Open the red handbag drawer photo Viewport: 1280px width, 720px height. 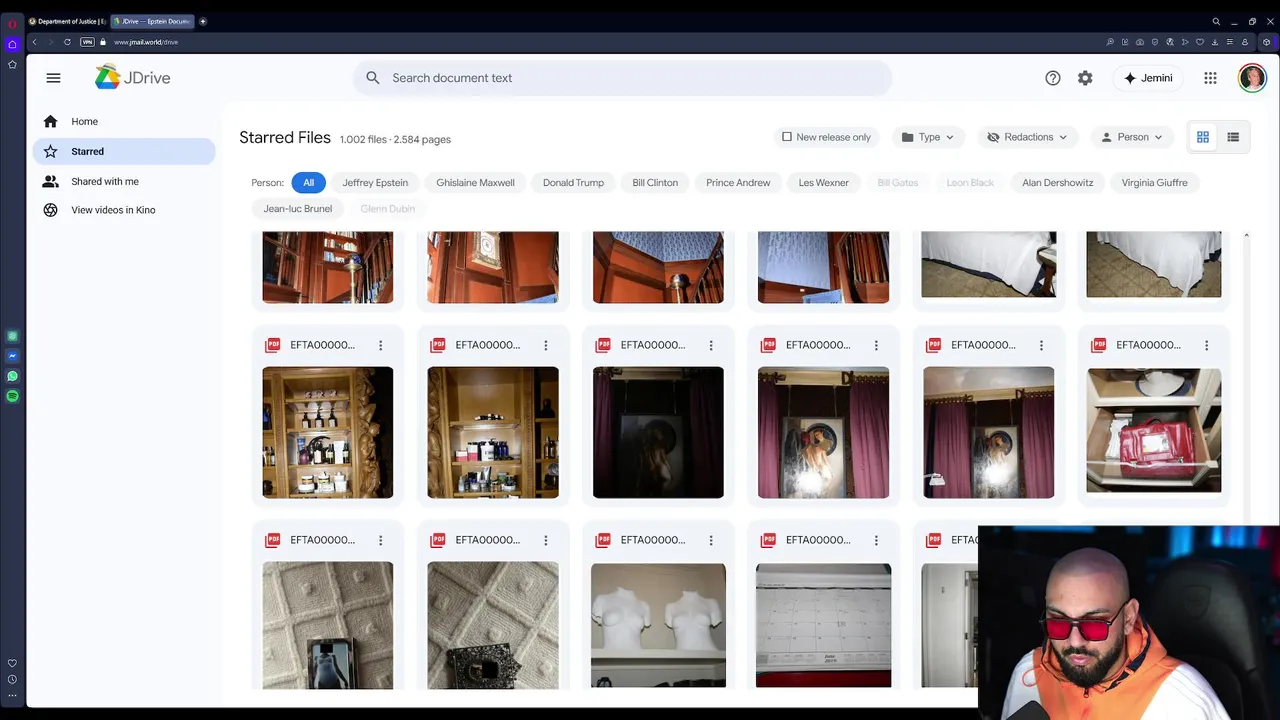click(x=1153, y=431)
